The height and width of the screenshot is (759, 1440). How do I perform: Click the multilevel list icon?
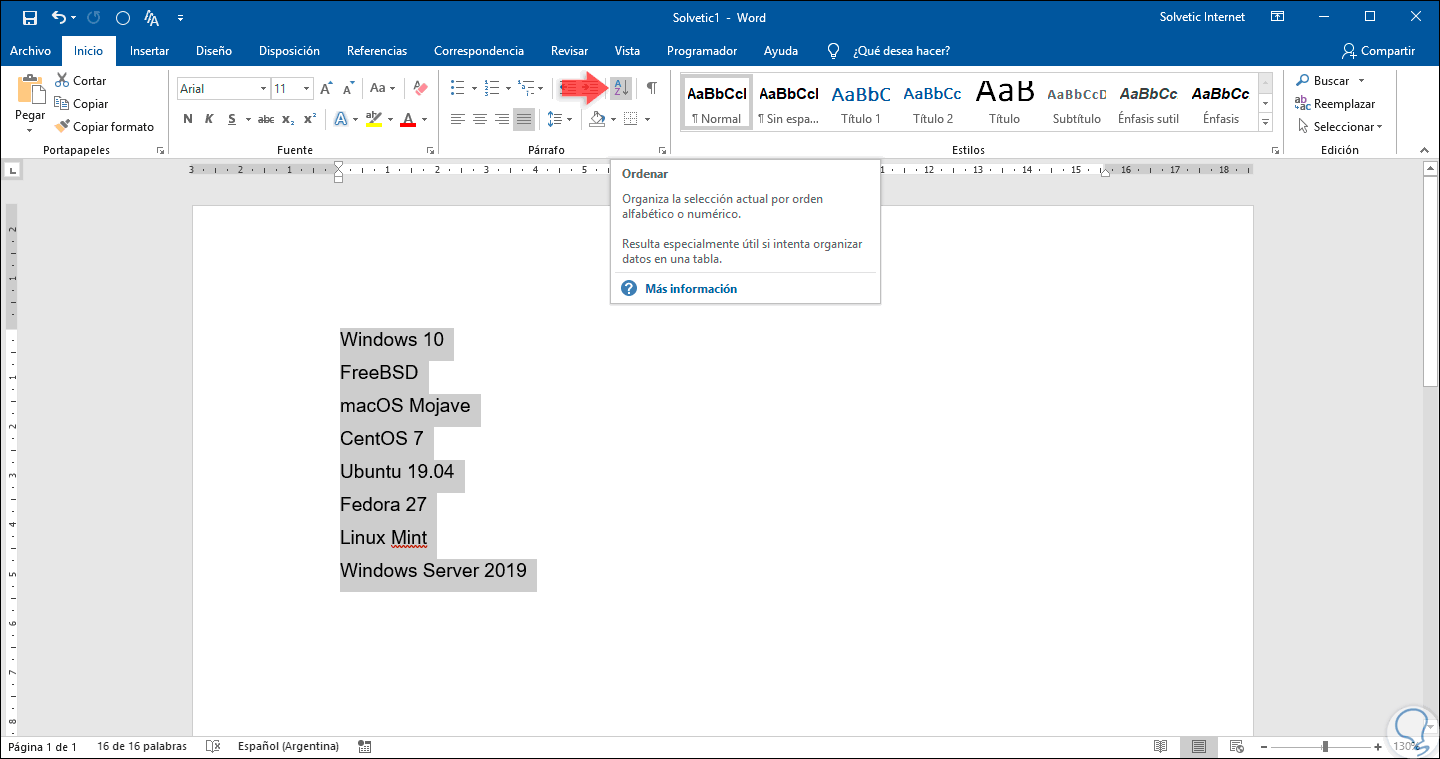pyautogui.click(x=525, y=89)
